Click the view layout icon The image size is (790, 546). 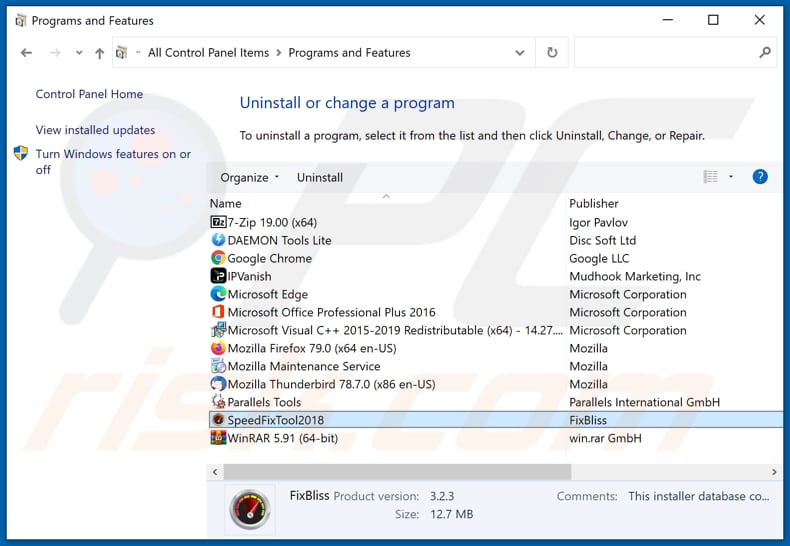click(710, 177)
